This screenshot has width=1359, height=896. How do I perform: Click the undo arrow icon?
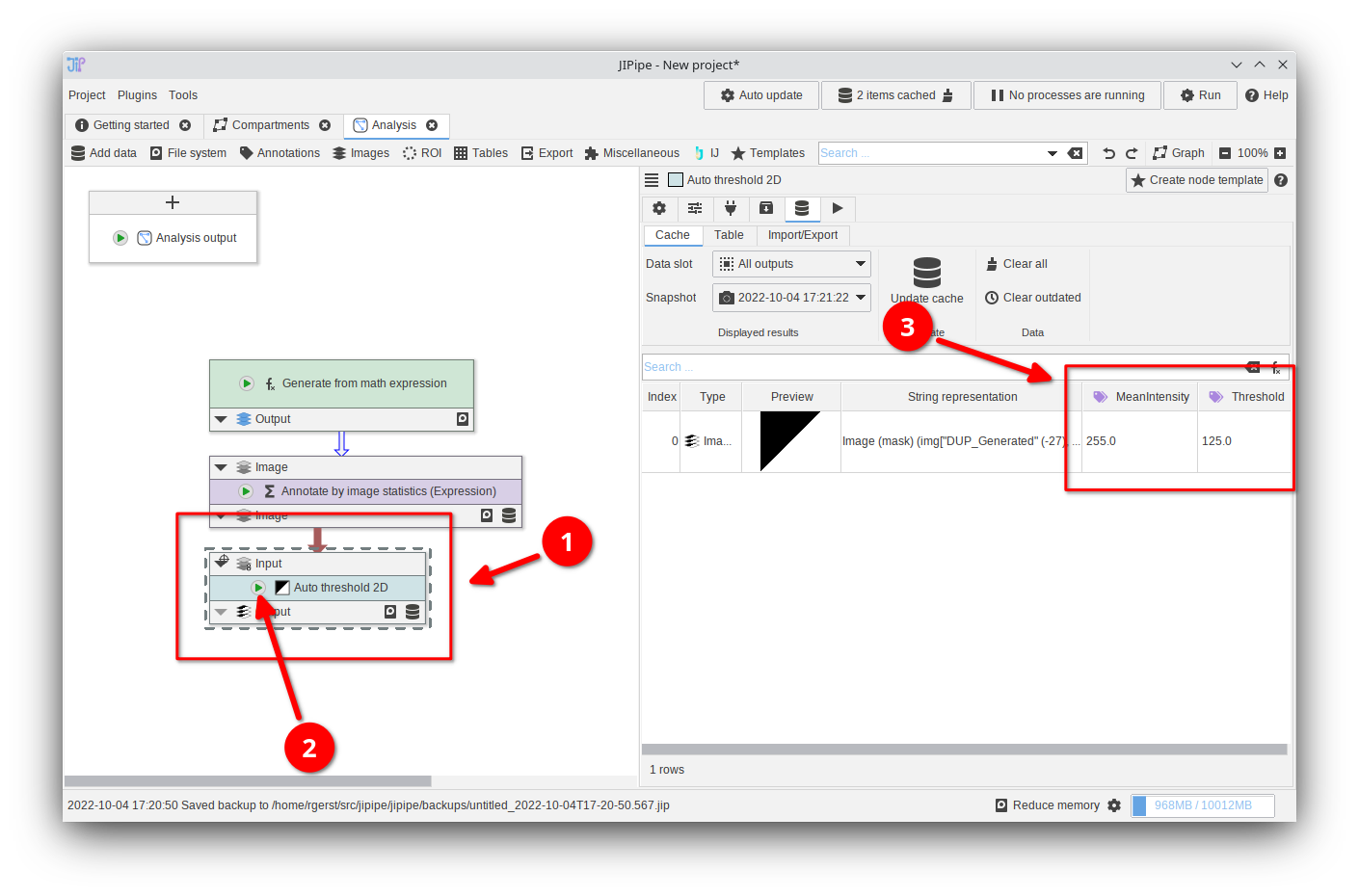point(1108,153)
